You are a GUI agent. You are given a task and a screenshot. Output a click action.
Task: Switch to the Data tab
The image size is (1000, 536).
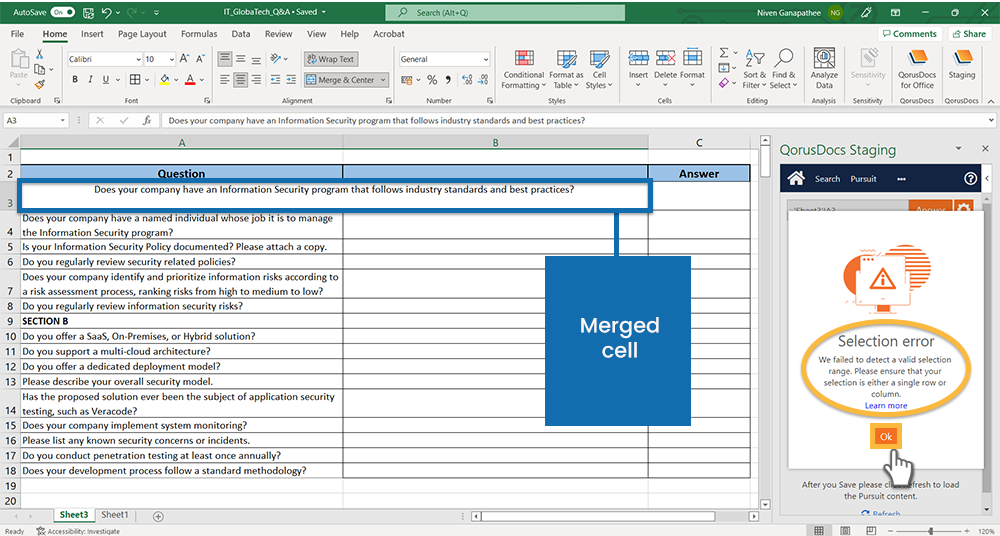[x=241, y=34]
